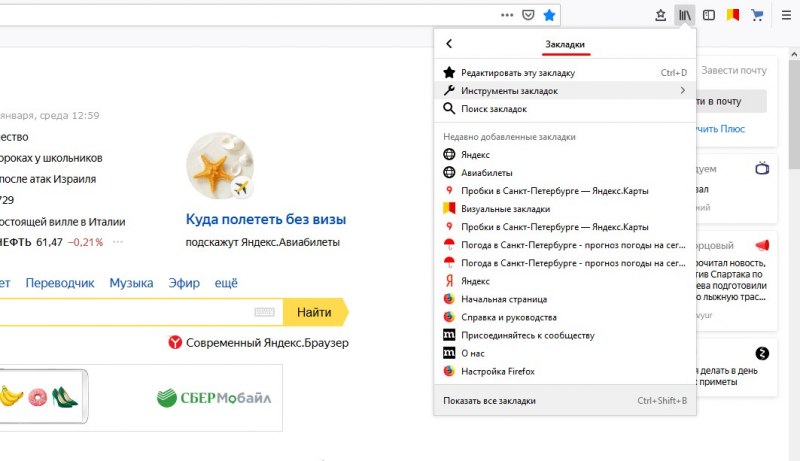This screenshot has height=461, width=800.
Task: Open Присоединяйтесь к сообществу bookmark
Action: [565, 336]
